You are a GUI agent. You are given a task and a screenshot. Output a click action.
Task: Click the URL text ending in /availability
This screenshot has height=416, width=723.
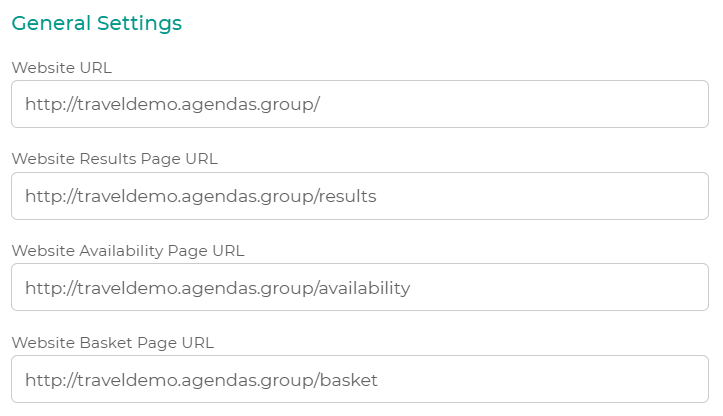217,288
